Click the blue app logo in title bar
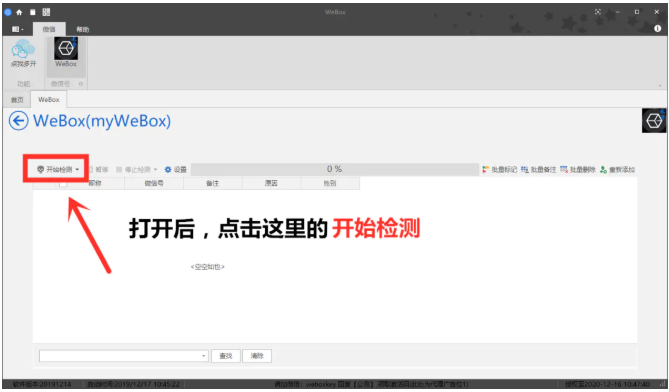 7,12
